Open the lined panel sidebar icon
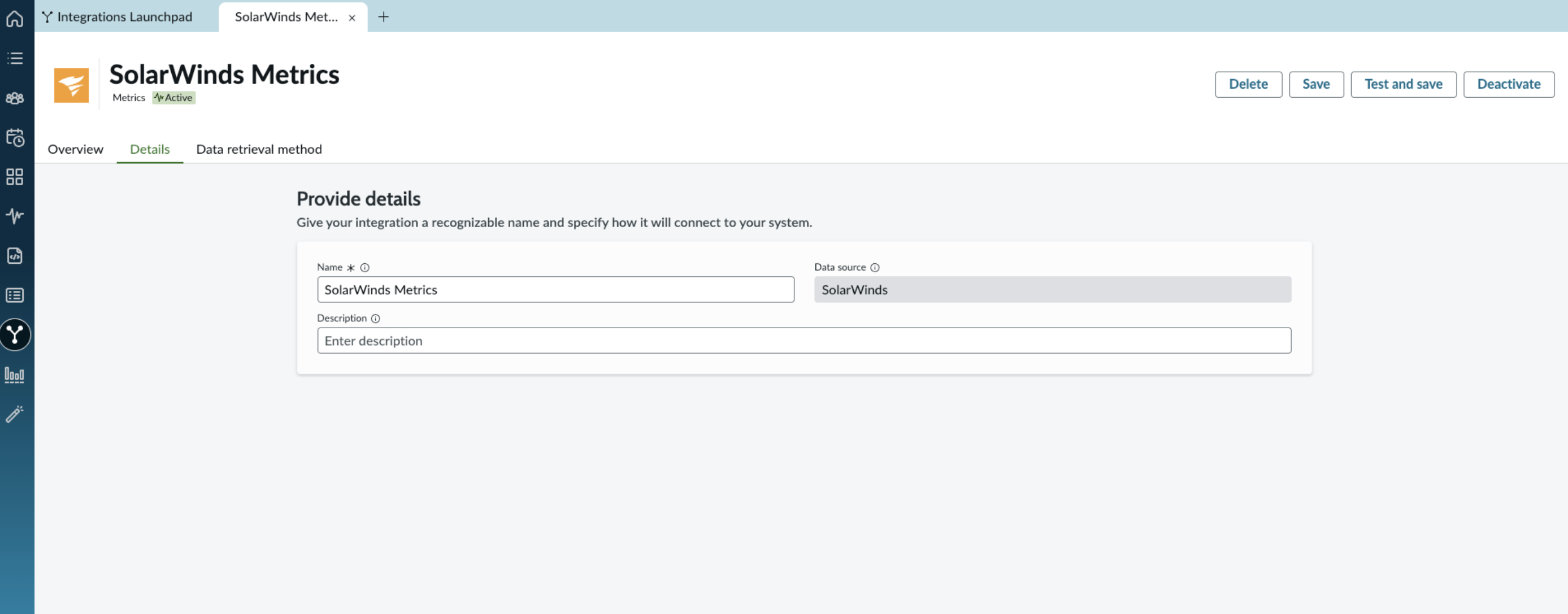Screen dimensions: 1568x614 [15, 295]
